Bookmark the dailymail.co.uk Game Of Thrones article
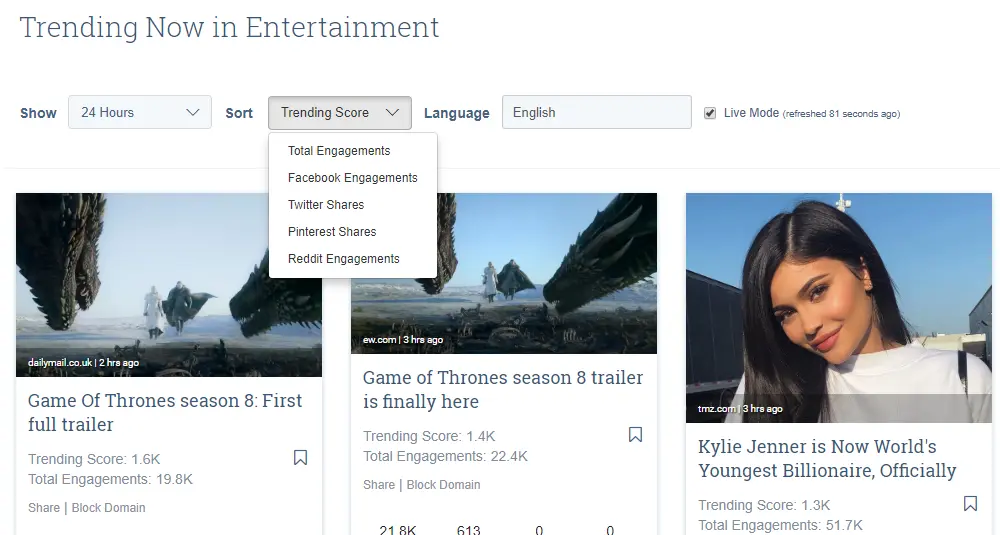The image size is (1000, 535). click(x=300, y=458)
